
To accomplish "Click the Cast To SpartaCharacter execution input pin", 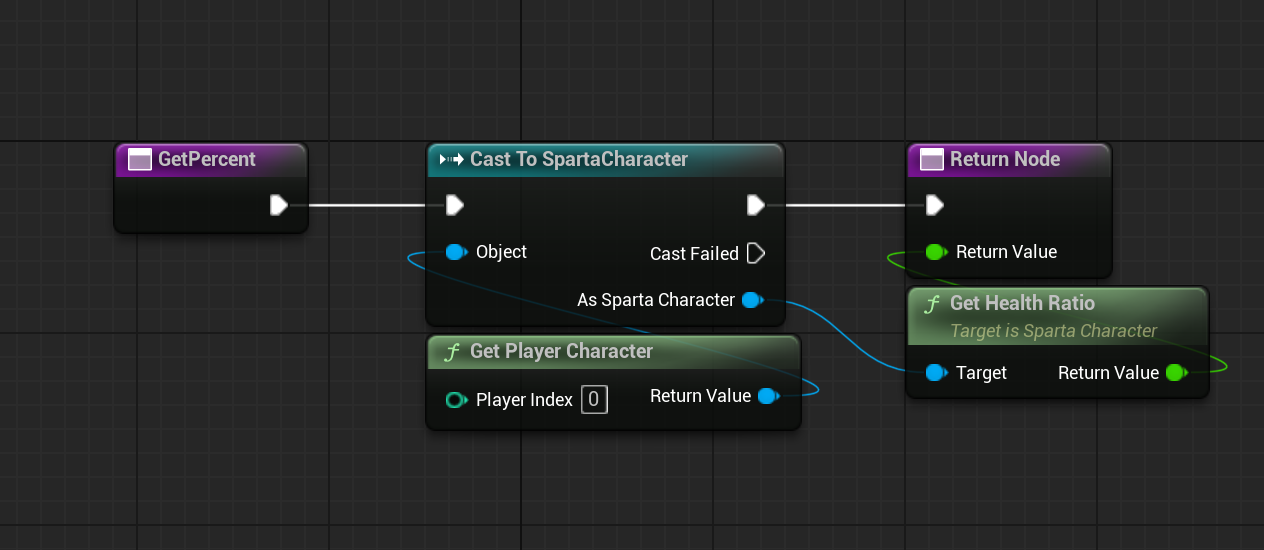I will tap(455, 205).
